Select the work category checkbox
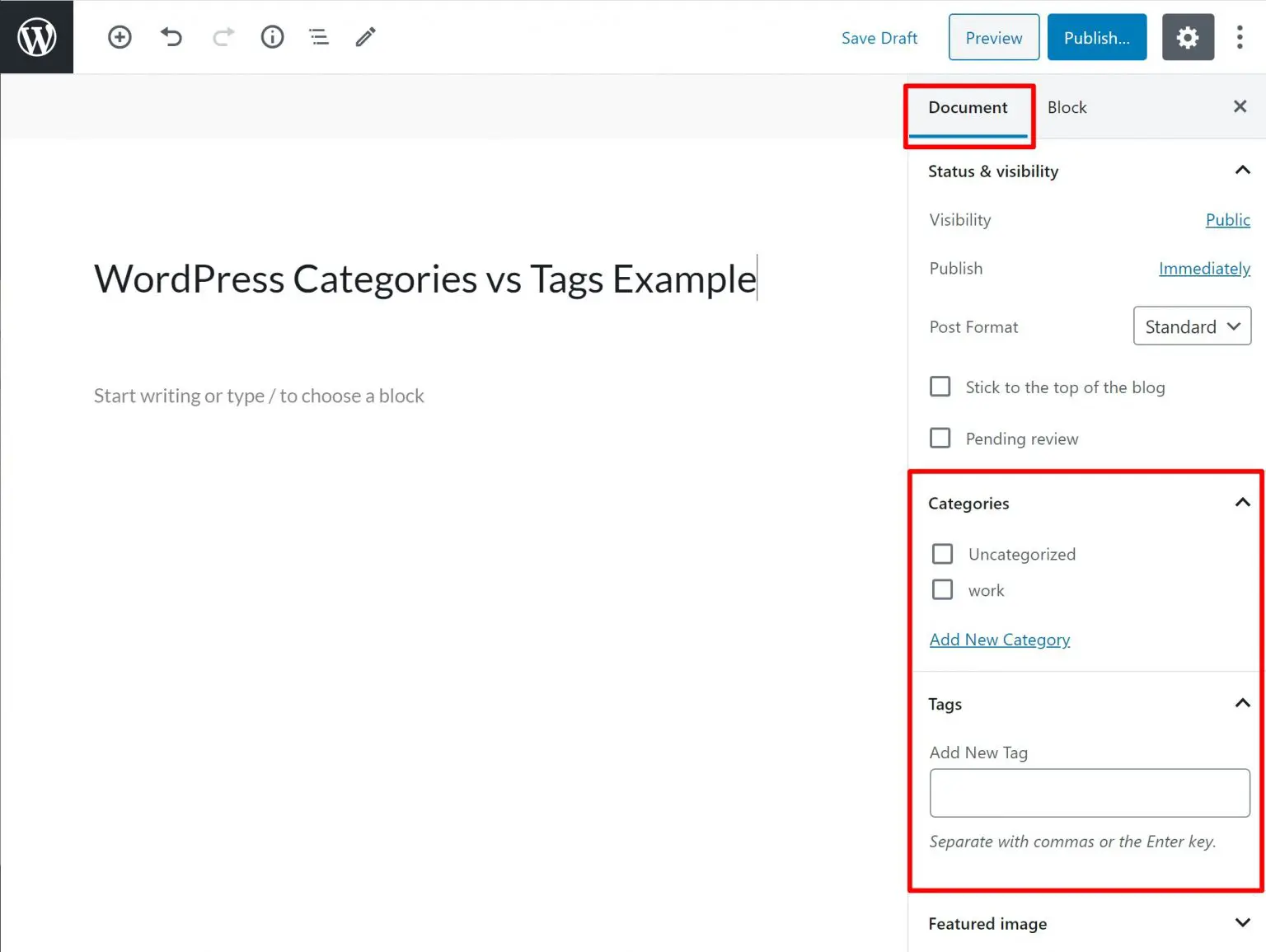The image size is (1266, 952). click(942, 590)
